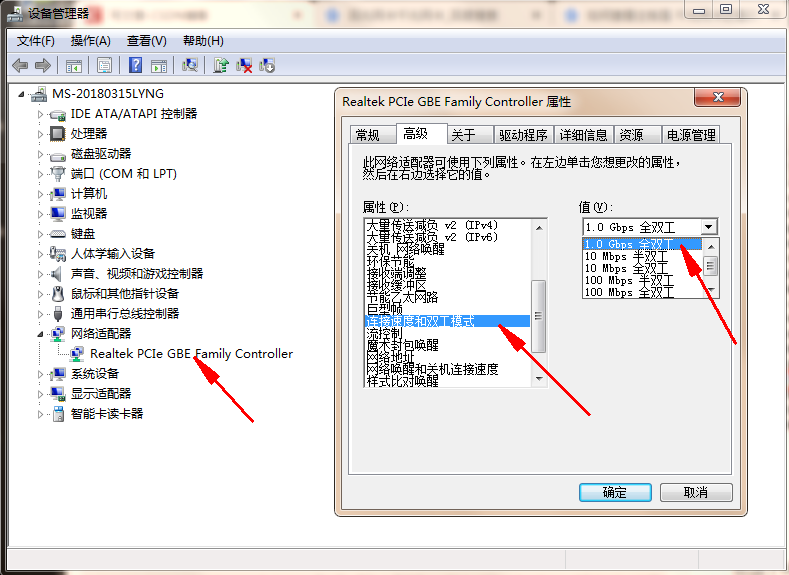Switch to the 常规 tab
Screen dimensions: 789x575
tap(372, 135)
